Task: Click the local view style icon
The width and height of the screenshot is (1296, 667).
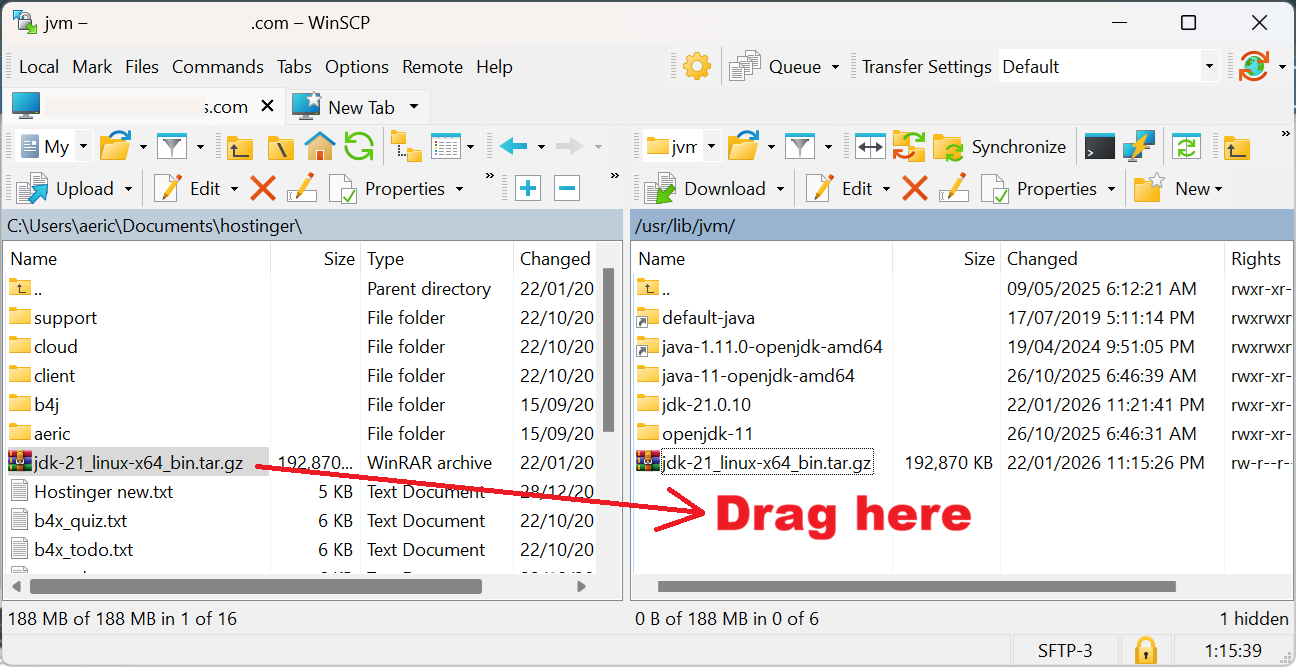Action: (x=446, y=147)
